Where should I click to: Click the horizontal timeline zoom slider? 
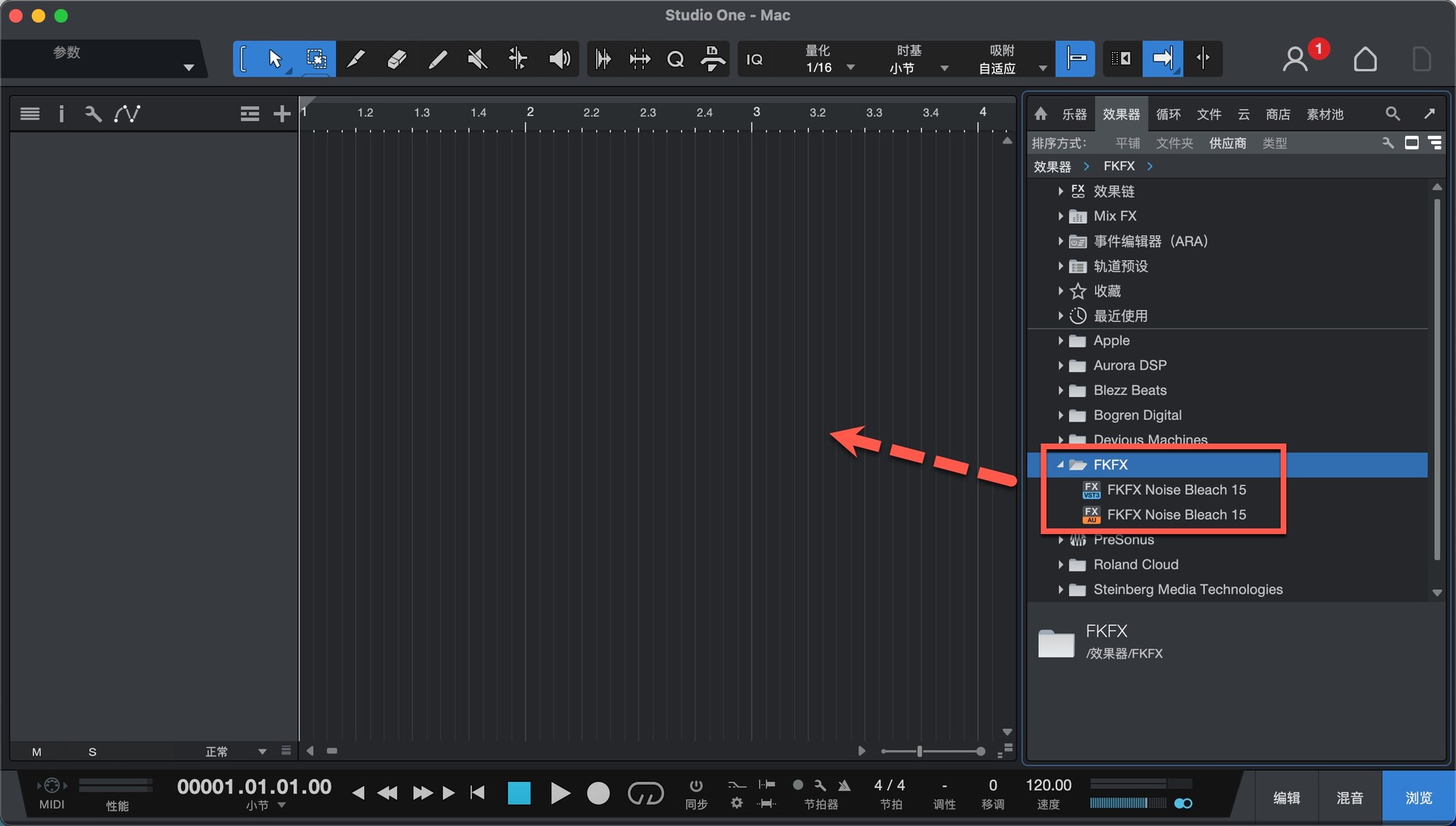point(919,751)
